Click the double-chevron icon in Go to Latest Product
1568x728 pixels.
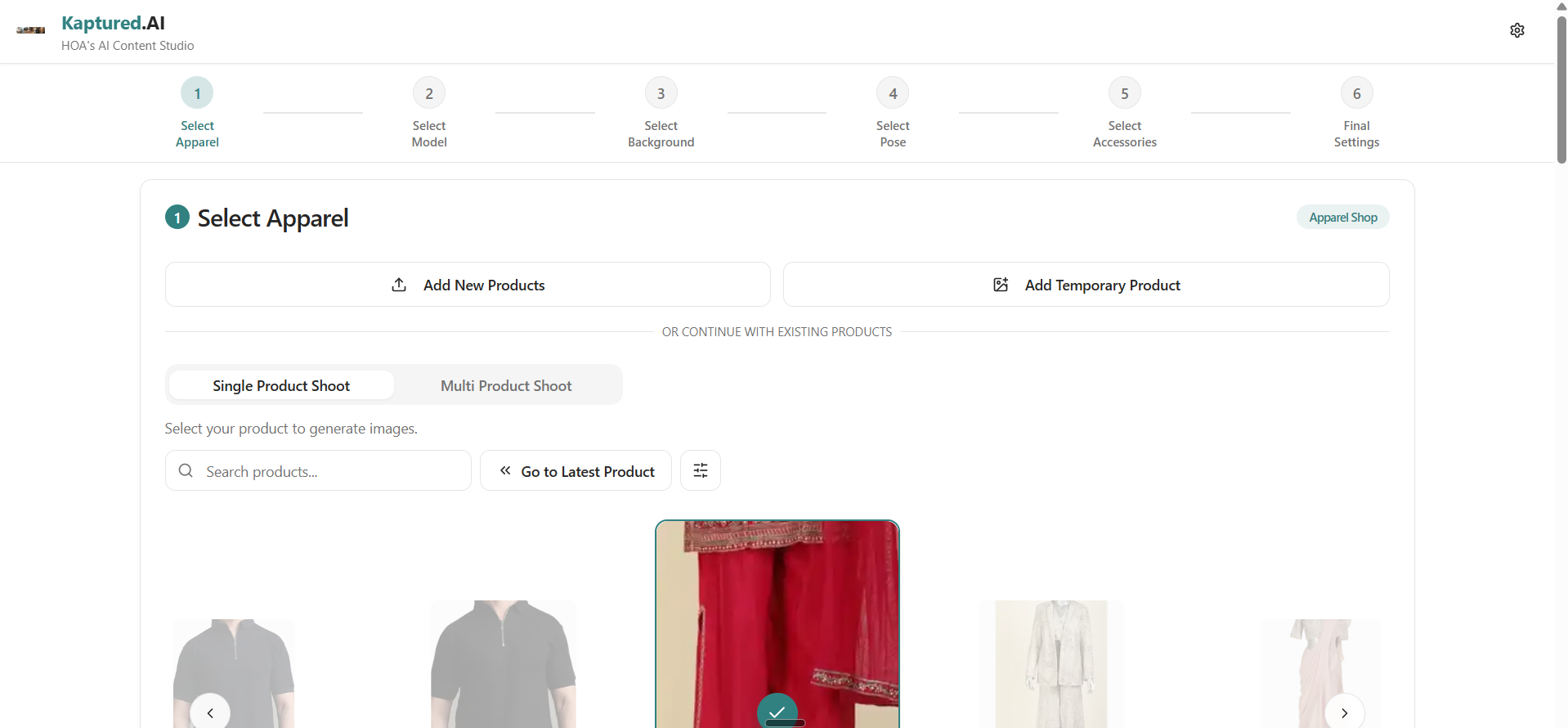[x=505, y=470]
